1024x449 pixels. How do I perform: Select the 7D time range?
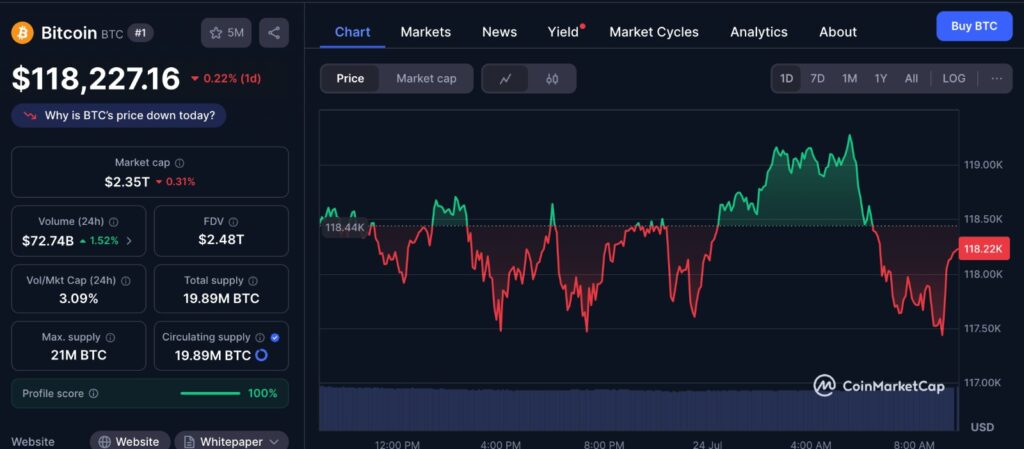click(x=817, y=78)
